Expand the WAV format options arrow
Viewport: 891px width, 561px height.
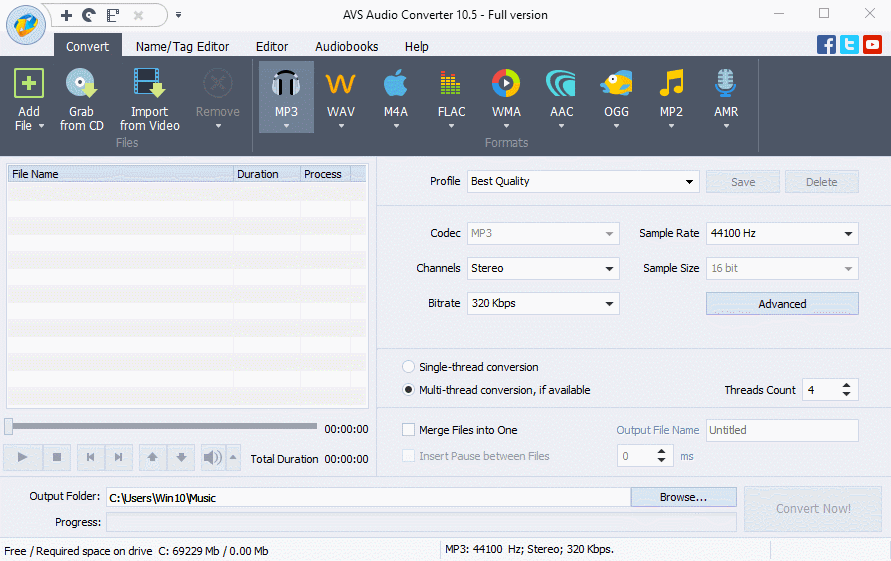click(x=341, y=126)
